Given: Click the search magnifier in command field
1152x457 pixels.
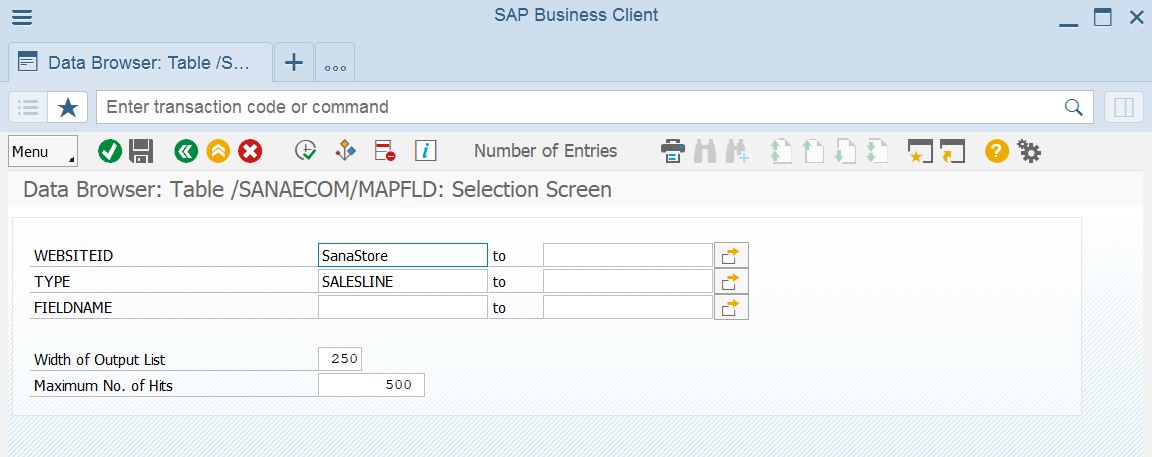Looking at the screenshot, I should (x=1073, y=107).
